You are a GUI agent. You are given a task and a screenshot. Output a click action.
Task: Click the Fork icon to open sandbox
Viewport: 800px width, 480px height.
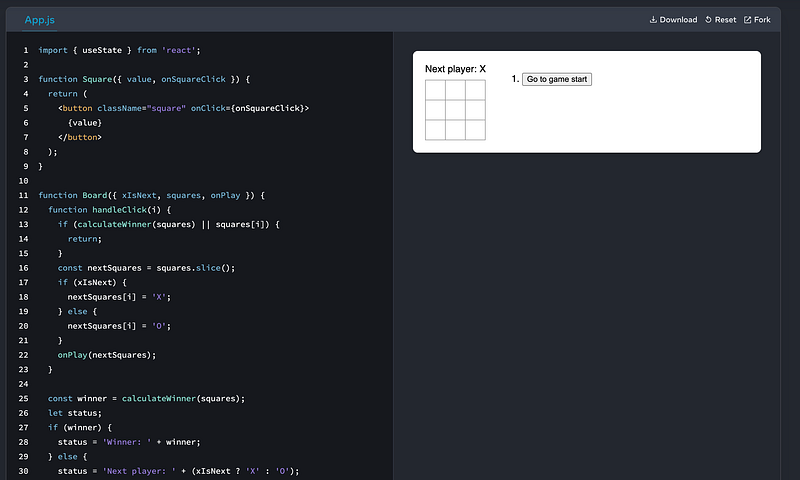pyautogui.click(x=748, y=20)
